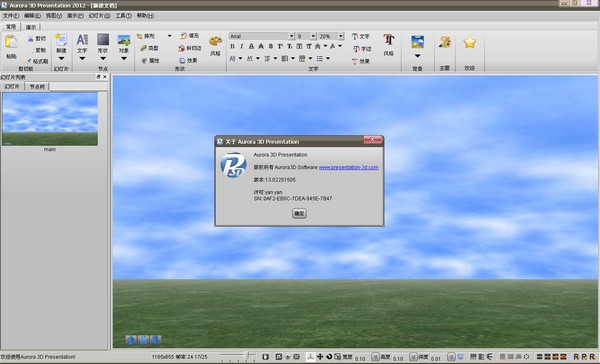Click the shape Fill (填充) icon
This screenshot has width=600, height=364.
184,36
